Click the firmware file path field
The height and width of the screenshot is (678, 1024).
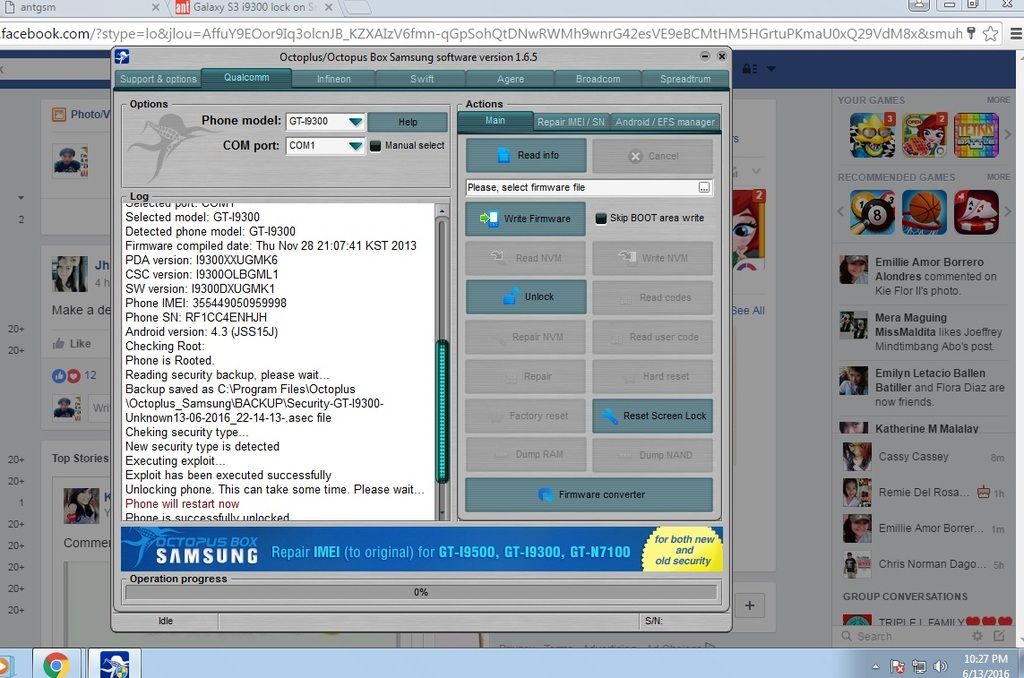580,188
